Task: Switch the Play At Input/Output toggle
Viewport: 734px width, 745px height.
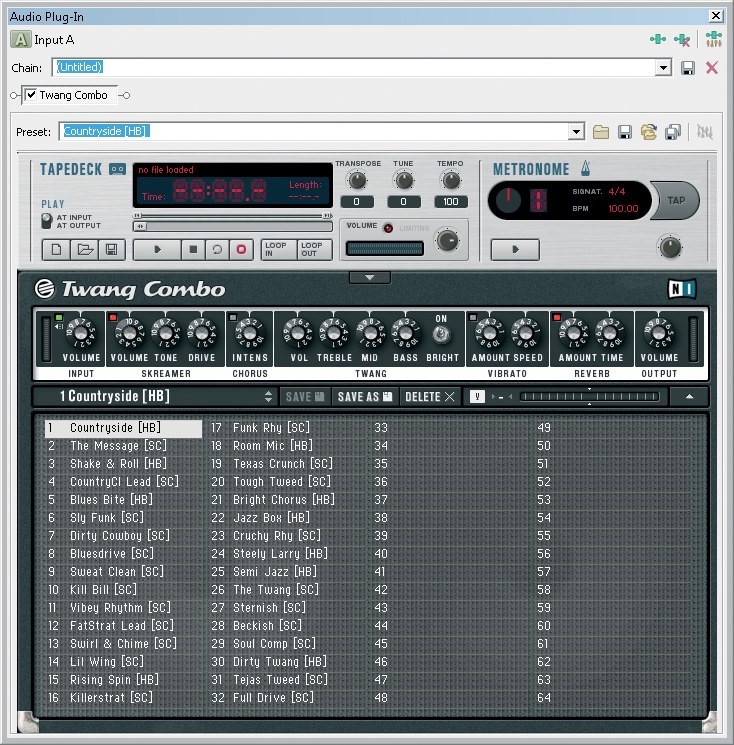Action: tap(47, 221)
